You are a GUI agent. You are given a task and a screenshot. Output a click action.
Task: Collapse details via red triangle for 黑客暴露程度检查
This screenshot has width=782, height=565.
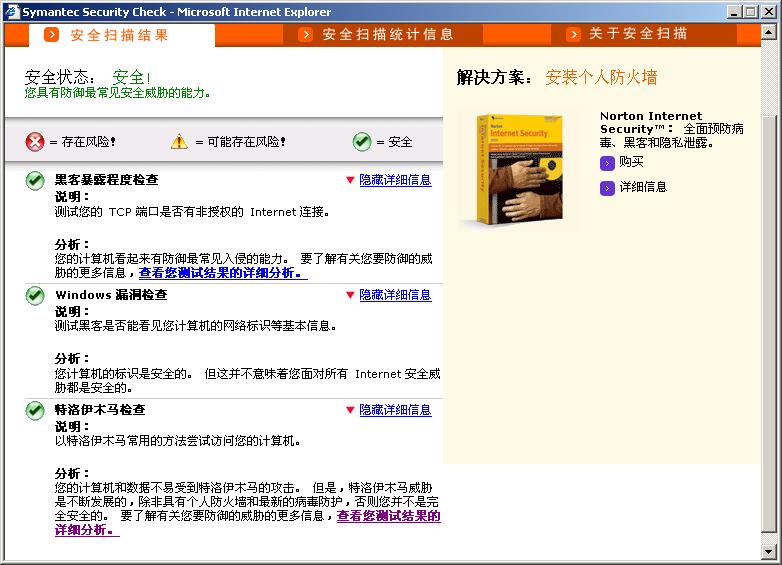click(x=350, y=180)
